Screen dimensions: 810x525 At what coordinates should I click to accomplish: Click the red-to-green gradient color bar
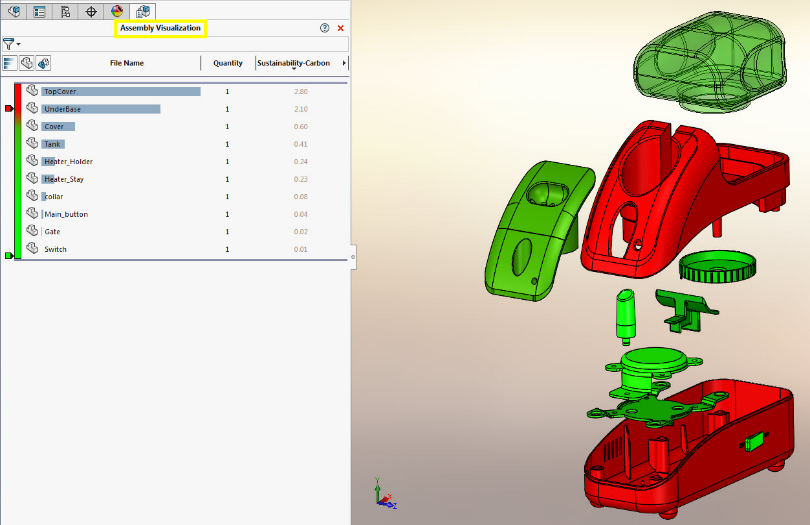(18, 171)
